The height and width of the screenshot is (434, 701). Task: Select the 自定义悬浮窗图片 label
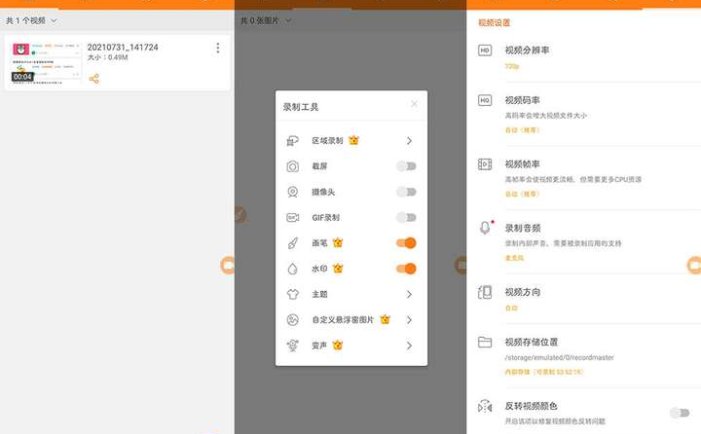click(342, 320)
